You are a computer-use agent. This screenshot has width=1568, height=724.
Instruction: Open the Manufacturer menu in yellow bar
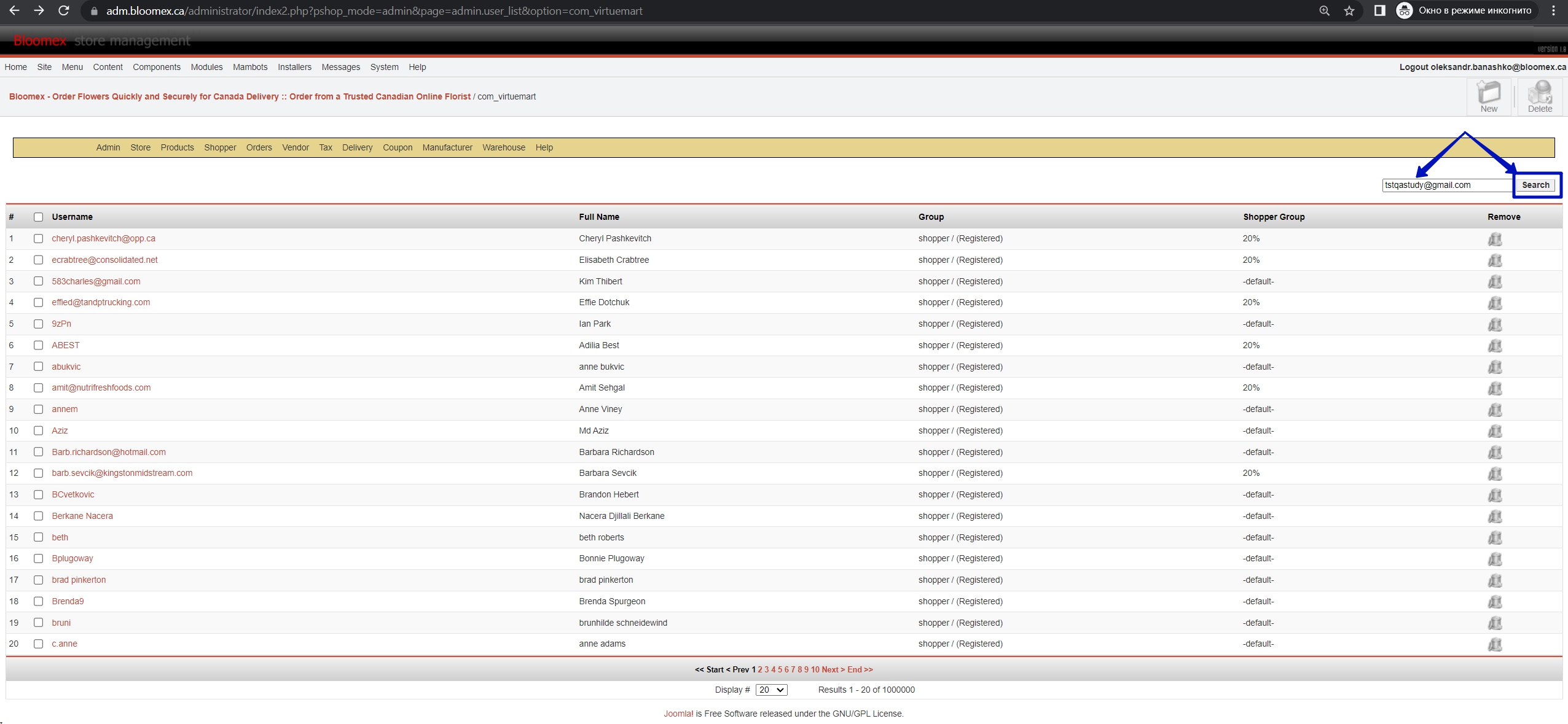click(x=447, y=147)
